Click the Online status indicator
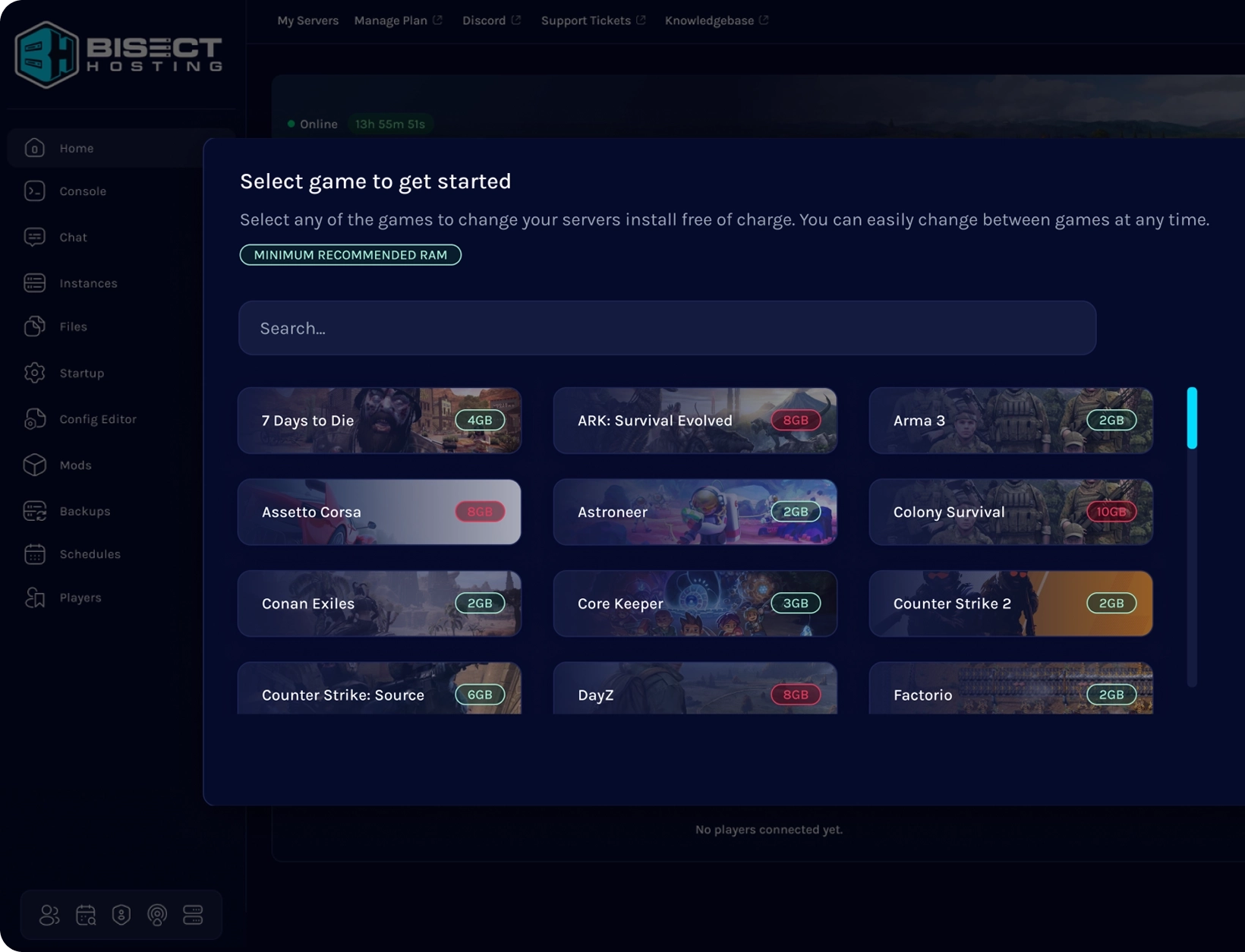Viewport: 1245px width, 952px height. 313,124
